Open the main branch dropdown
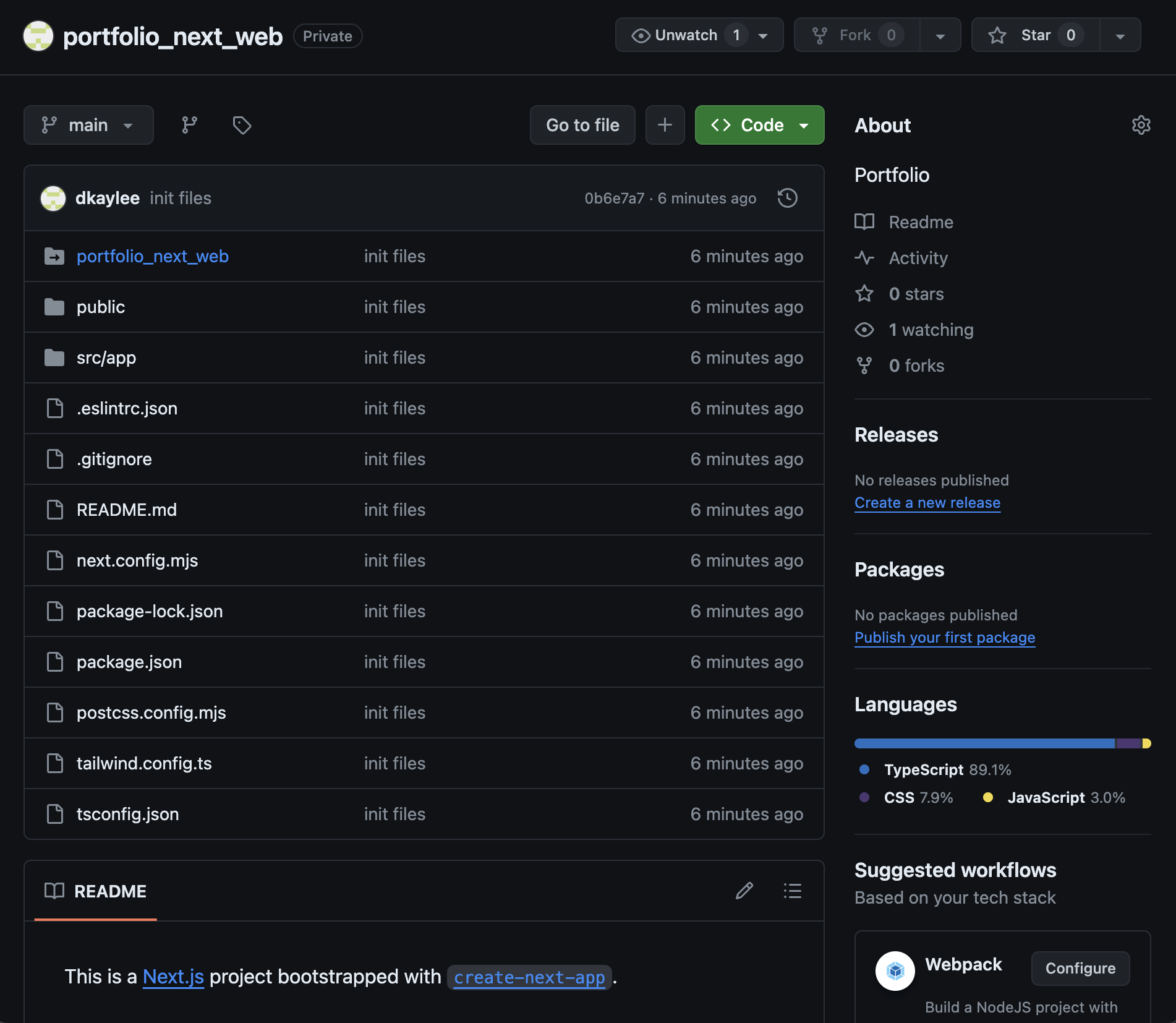 pos(88,125)
